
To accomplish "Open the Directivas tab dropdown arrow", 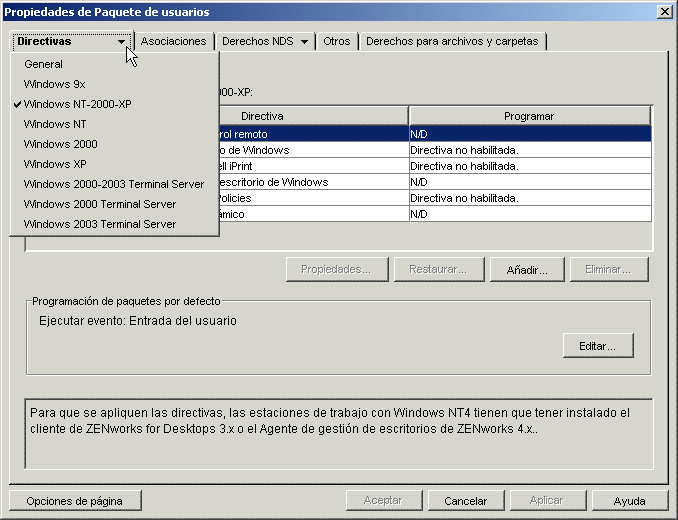I will click(x=121, y=42).
